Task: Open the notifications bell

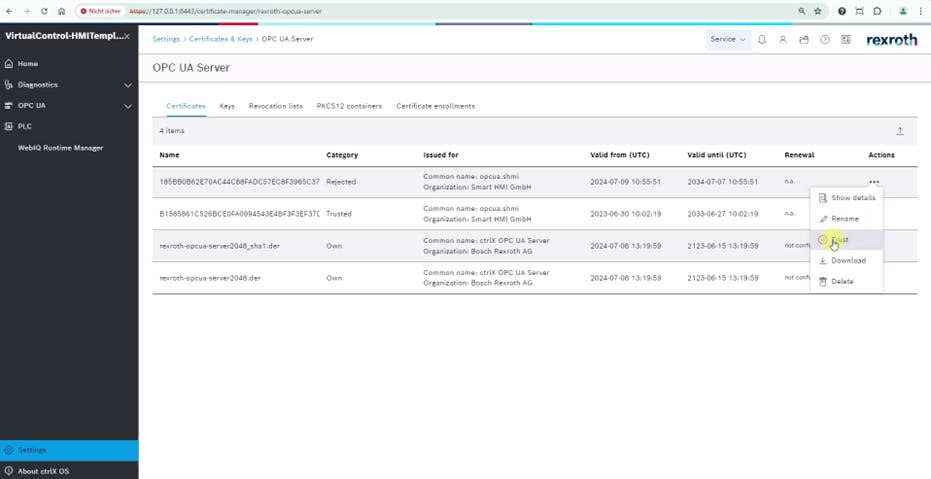Action: coord(762,40)
